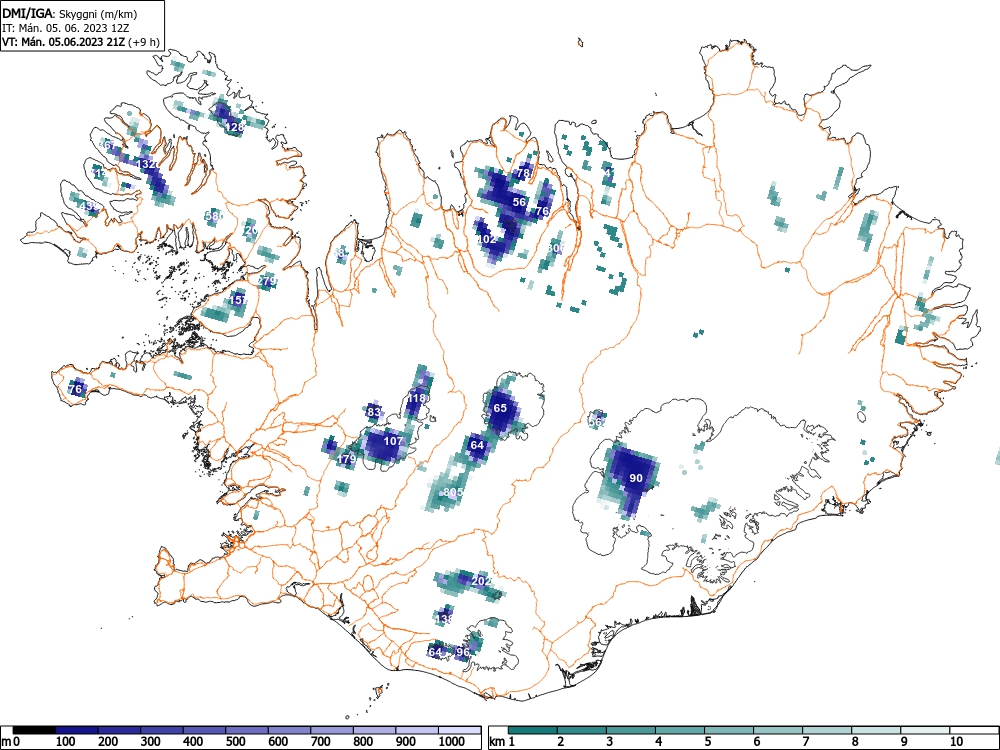The height and width of the screenshot is (750, 1000).
Task: Click the '102' visibility value on the map
Action: 487,240
